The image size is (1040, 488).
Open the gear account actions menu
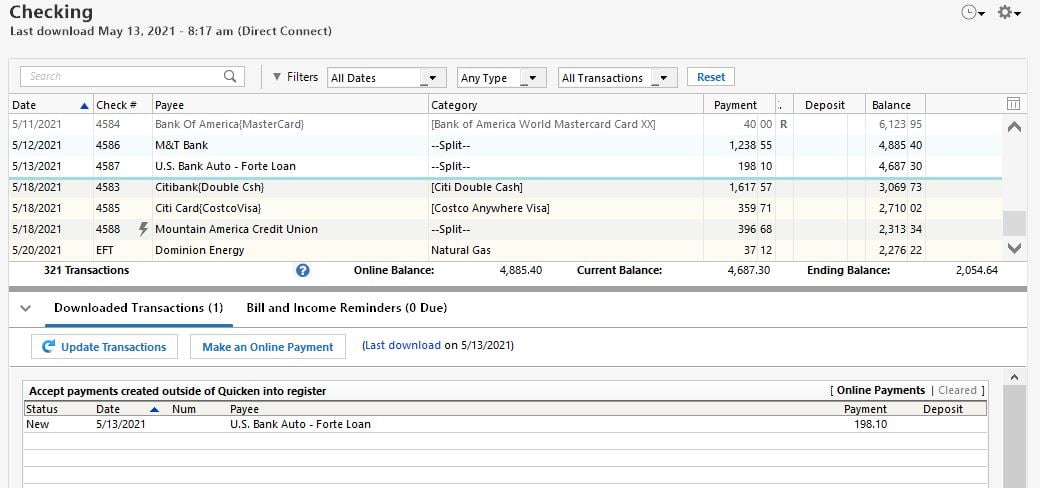click(1008, 13)
